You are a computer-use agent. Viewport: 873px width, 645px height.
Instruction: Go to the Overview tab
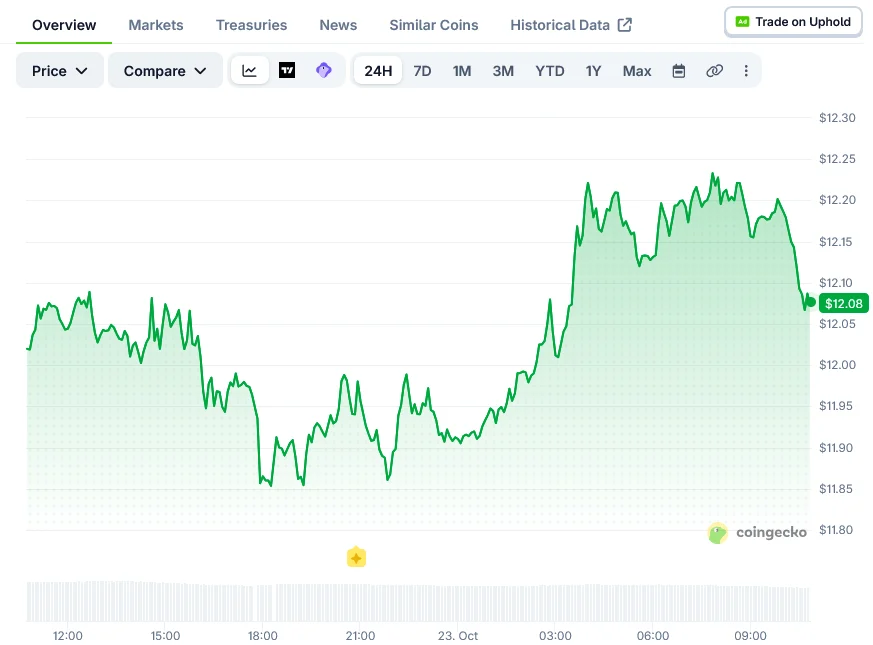point(64,25)
